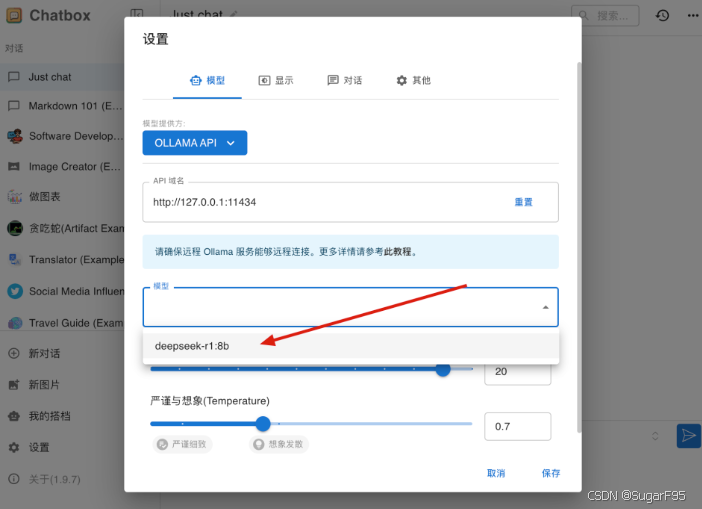Click 保存 to save settings
Image resolution: width=702 pixels, height=509 pixels.
click(x=551, y=473)
